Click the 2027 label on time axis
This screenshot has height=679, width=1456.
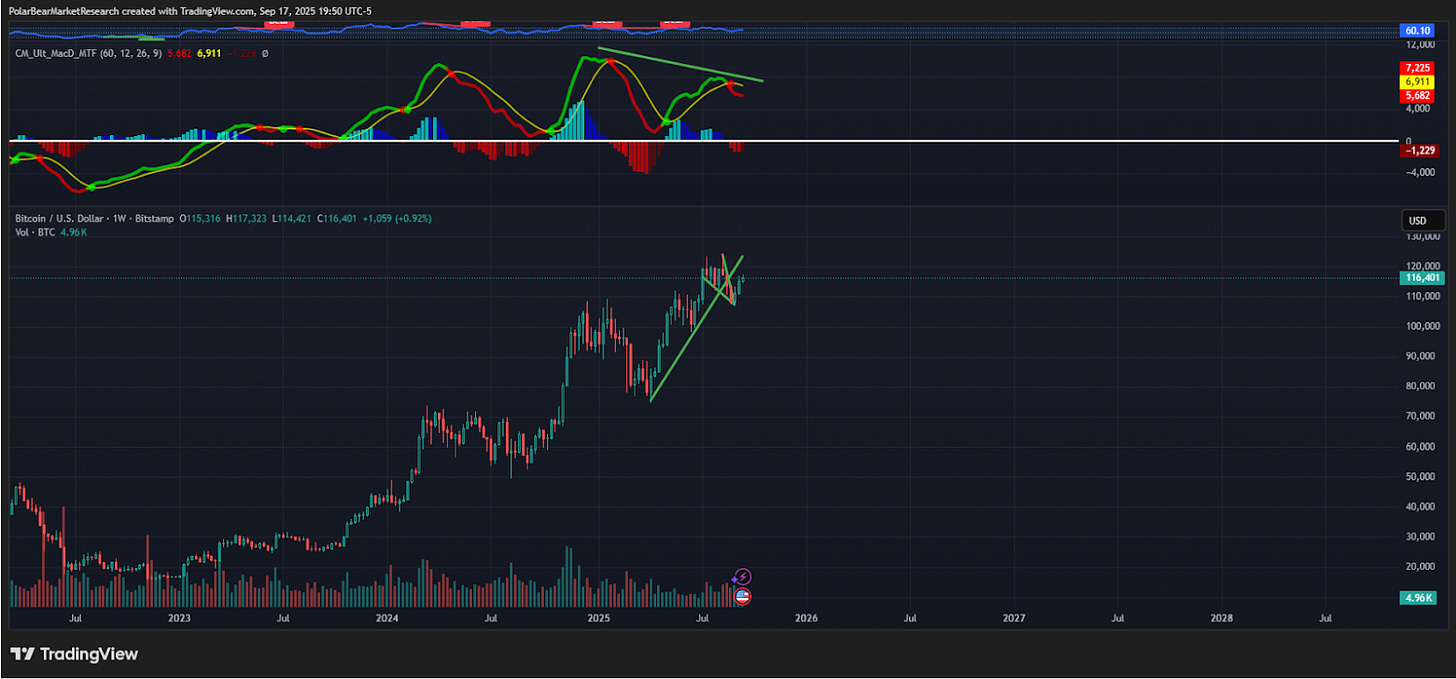1014,619
